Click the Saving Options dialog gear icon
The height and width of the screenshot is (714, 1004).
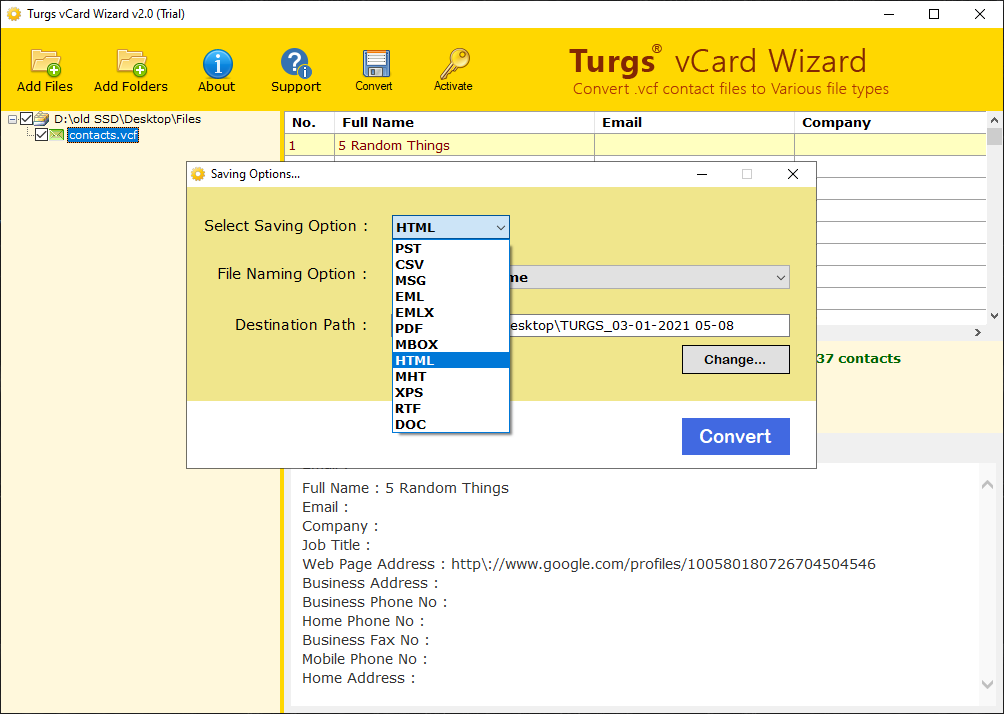(198, 174)
